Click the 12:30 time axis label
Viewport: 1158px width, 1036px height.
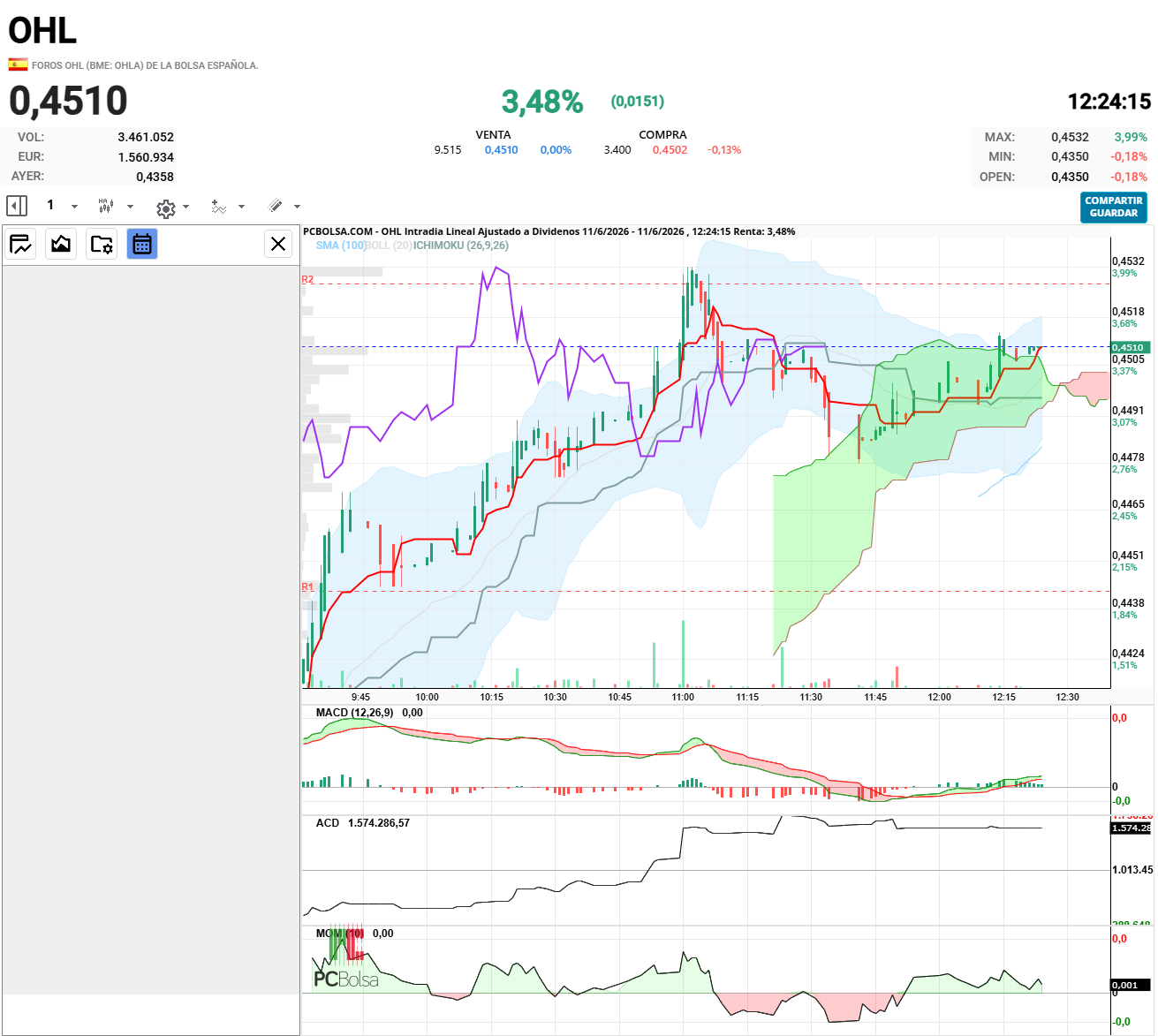1067,697
